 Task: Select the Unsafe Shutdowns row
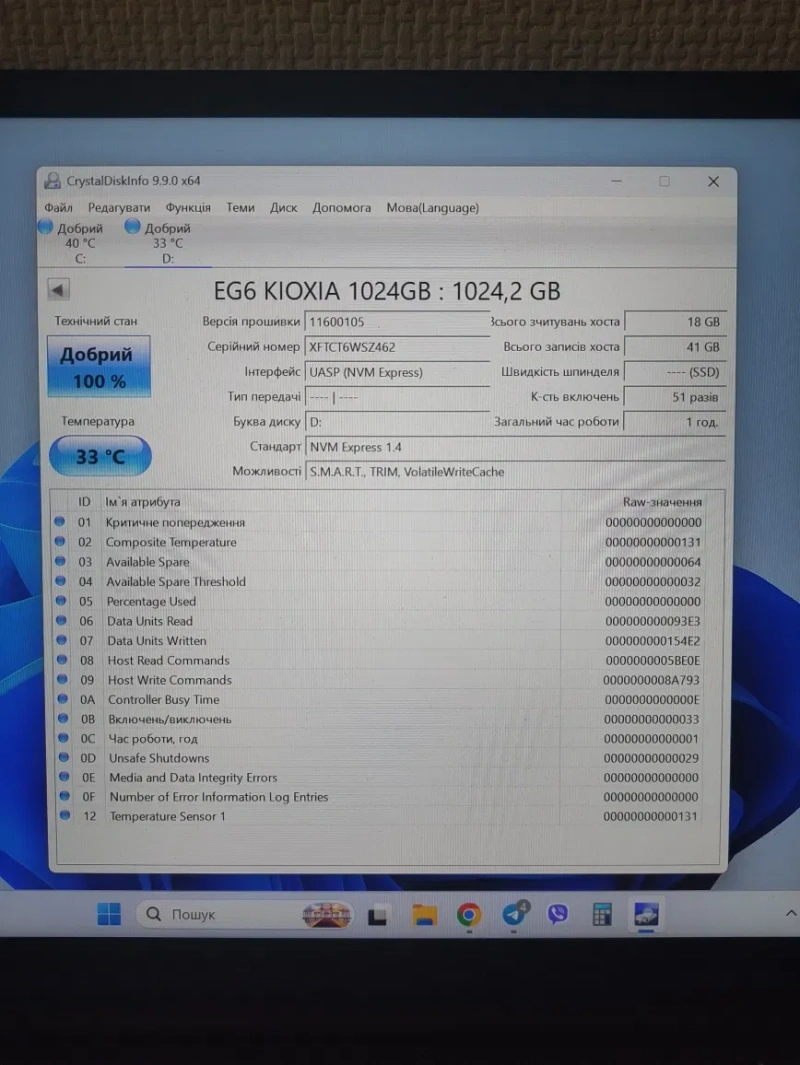pyautogui.click(x=379, y=758)
